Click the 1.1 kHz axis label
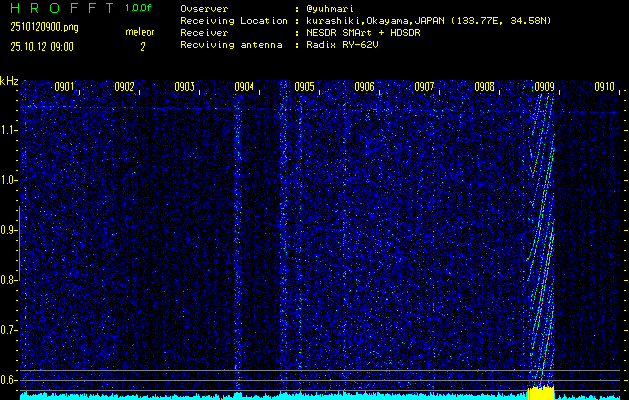Image resolution: width=629 pixels, height=400 pixels. 9,130
